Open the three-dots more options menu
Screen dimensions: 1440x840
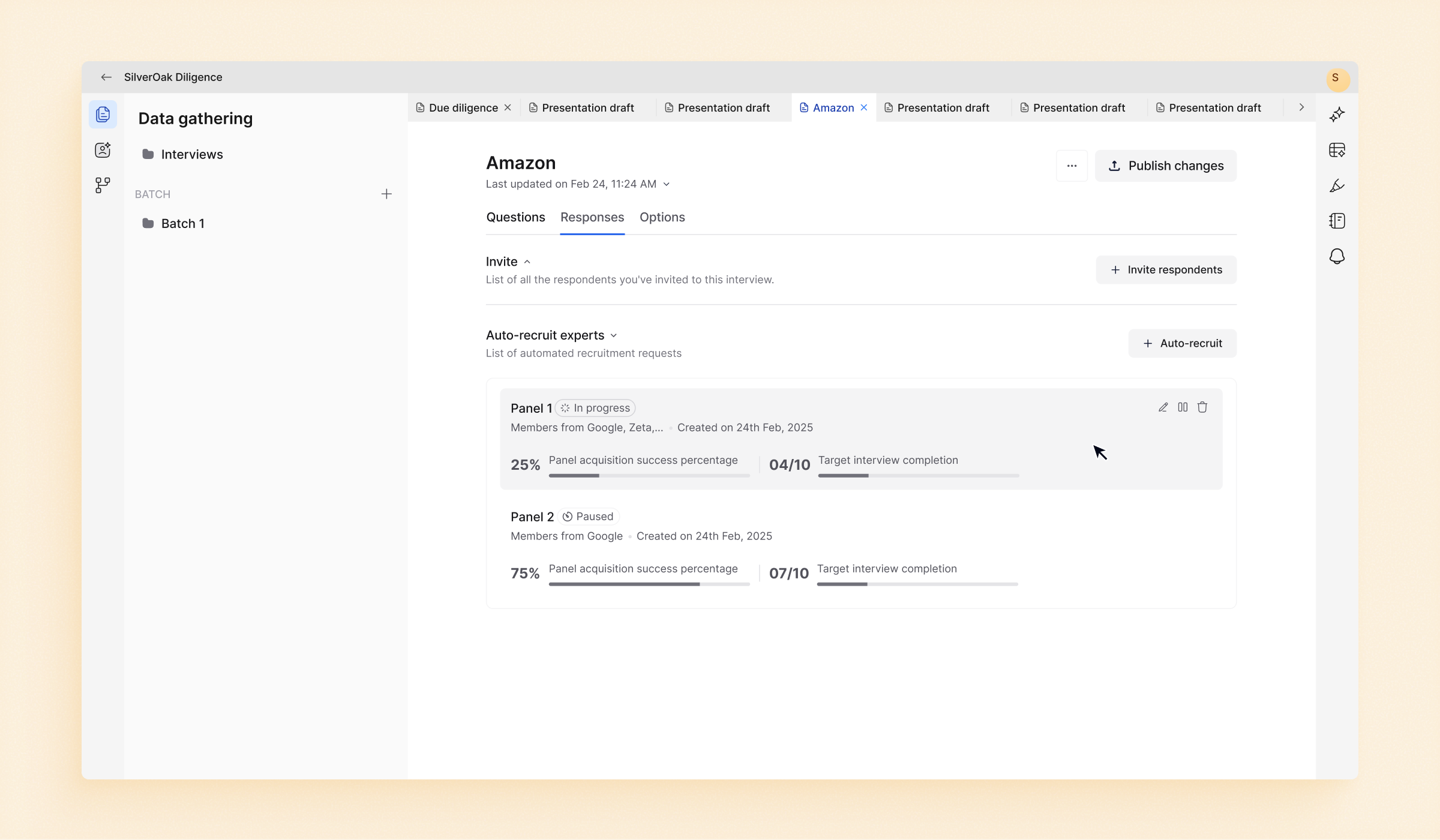pyautogui.click(x=1072, y=166)
